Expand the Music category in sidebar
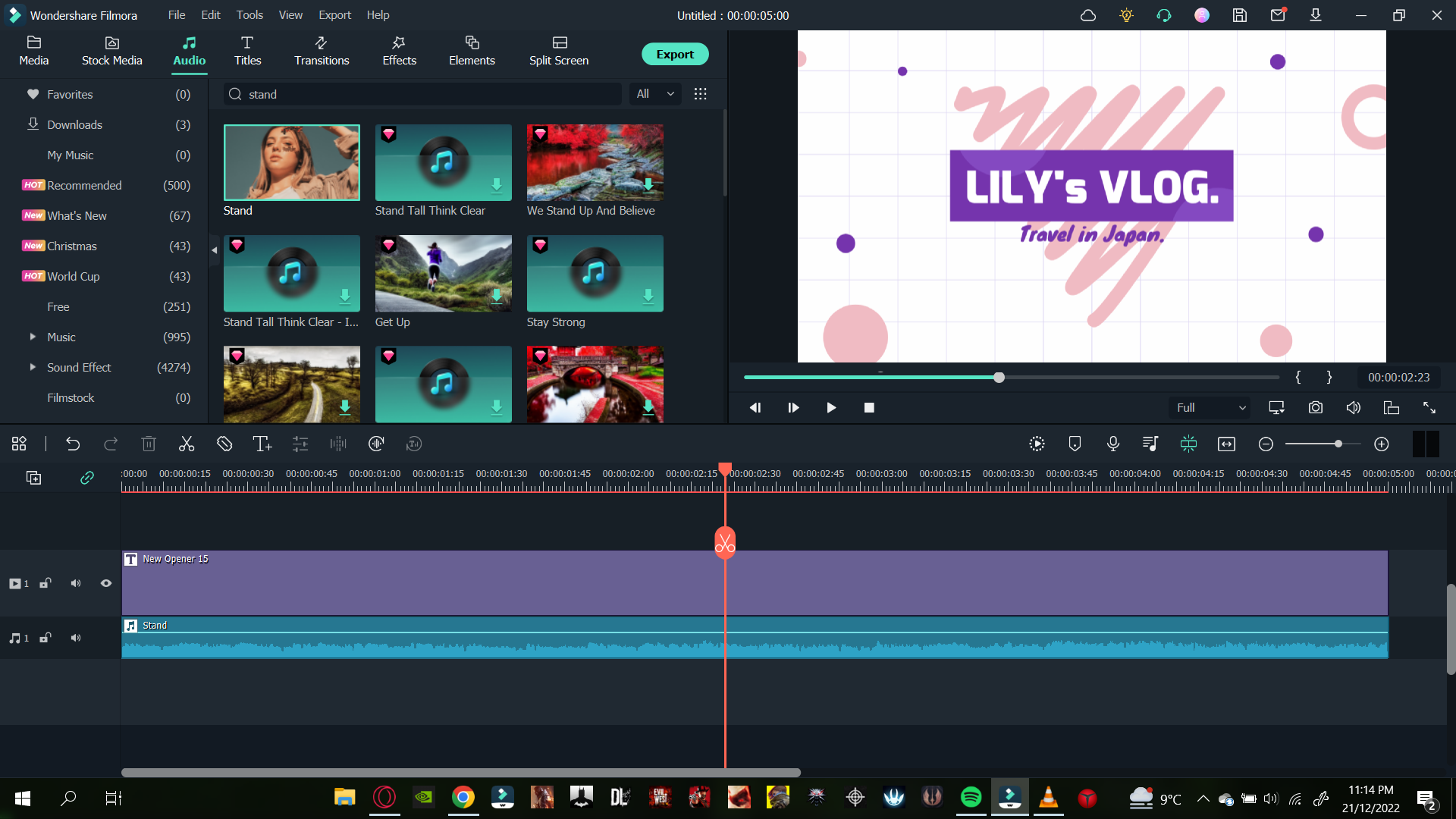Screen dimensions: 1456x819 pyautogui.click(x=32, y=337)
